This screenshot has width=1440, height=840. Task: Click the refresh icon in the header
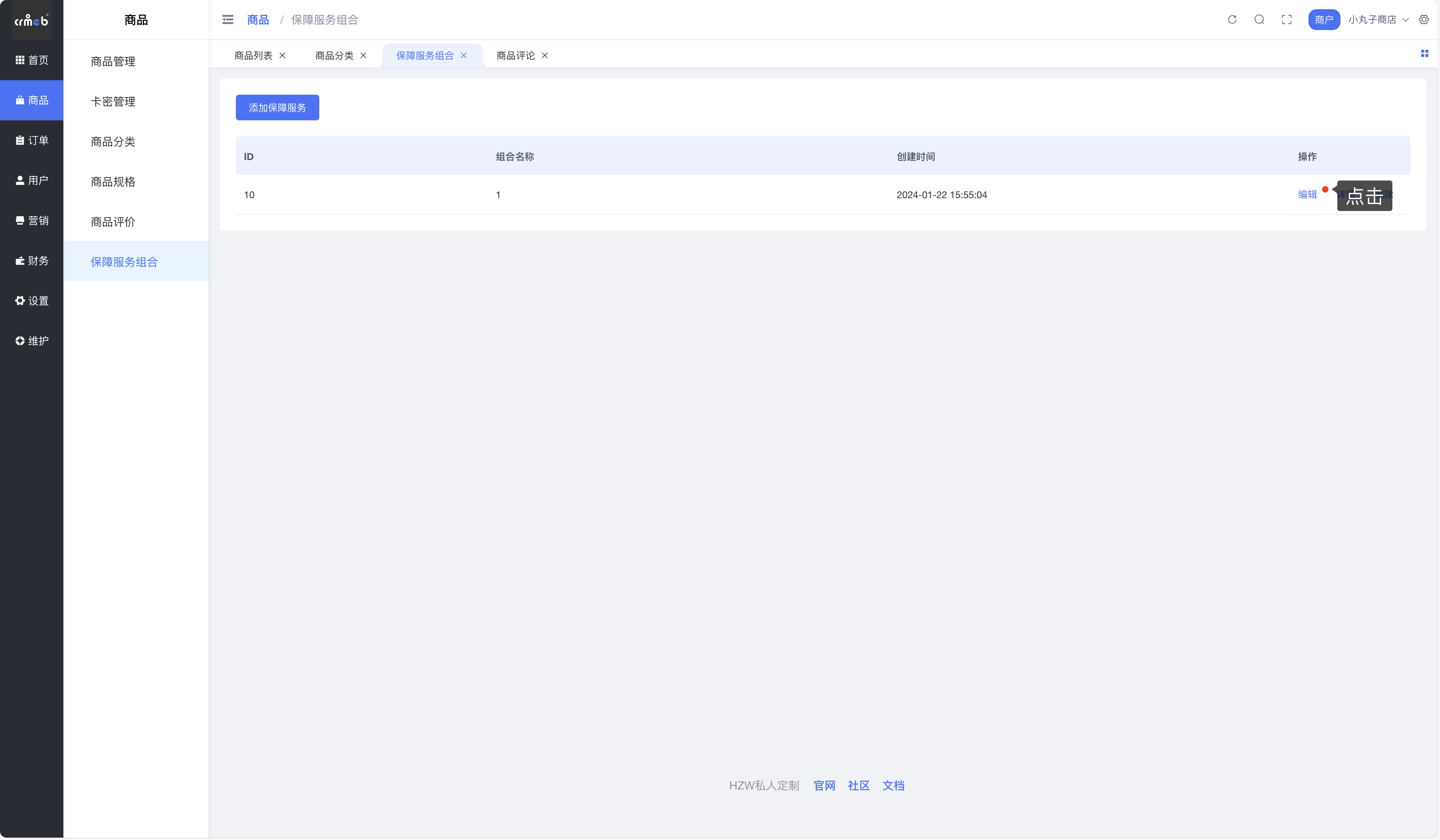tap(1232, 19)
